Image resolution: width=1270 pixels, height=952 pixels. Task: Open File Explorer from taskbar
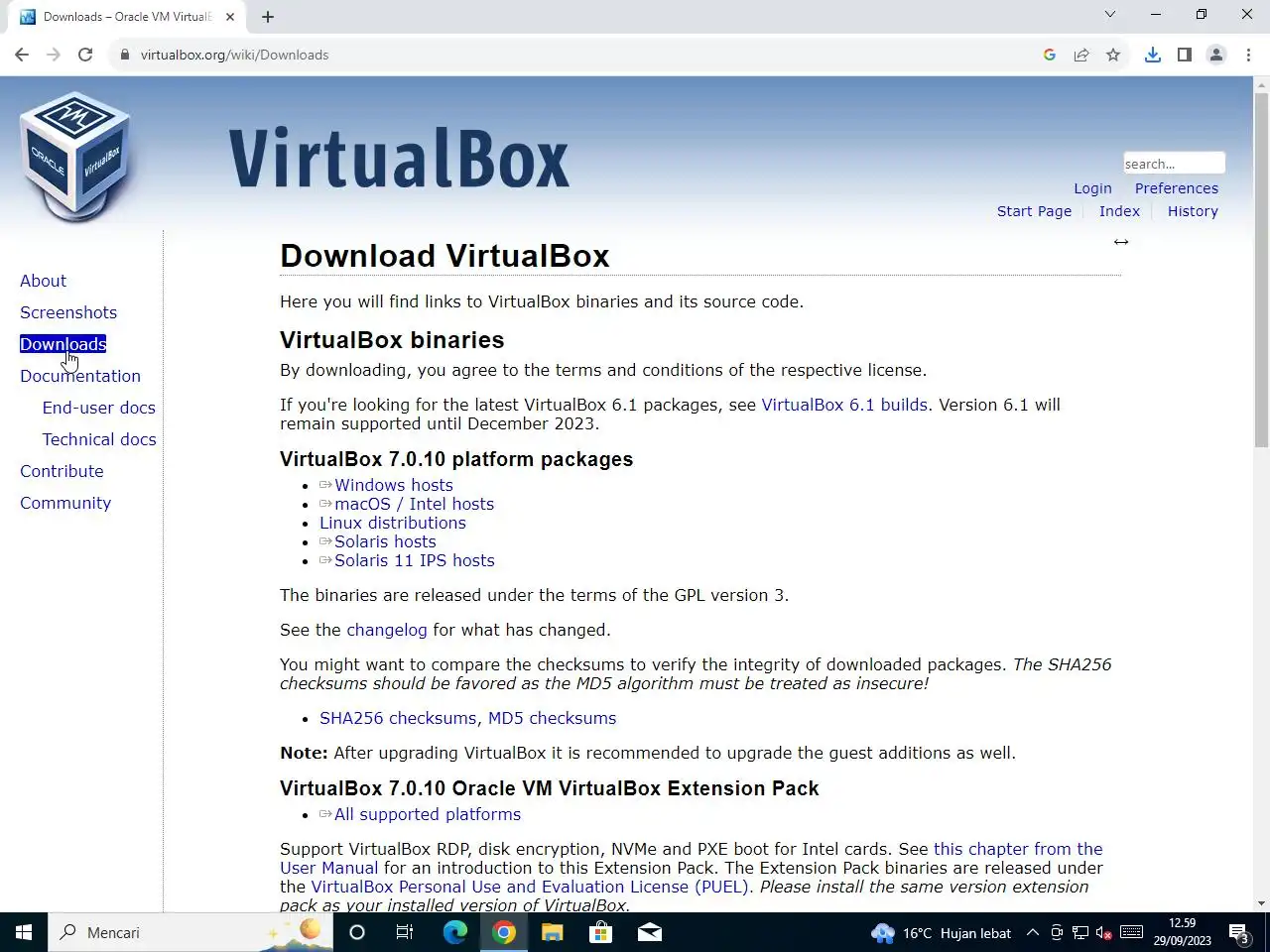[553, 932]
